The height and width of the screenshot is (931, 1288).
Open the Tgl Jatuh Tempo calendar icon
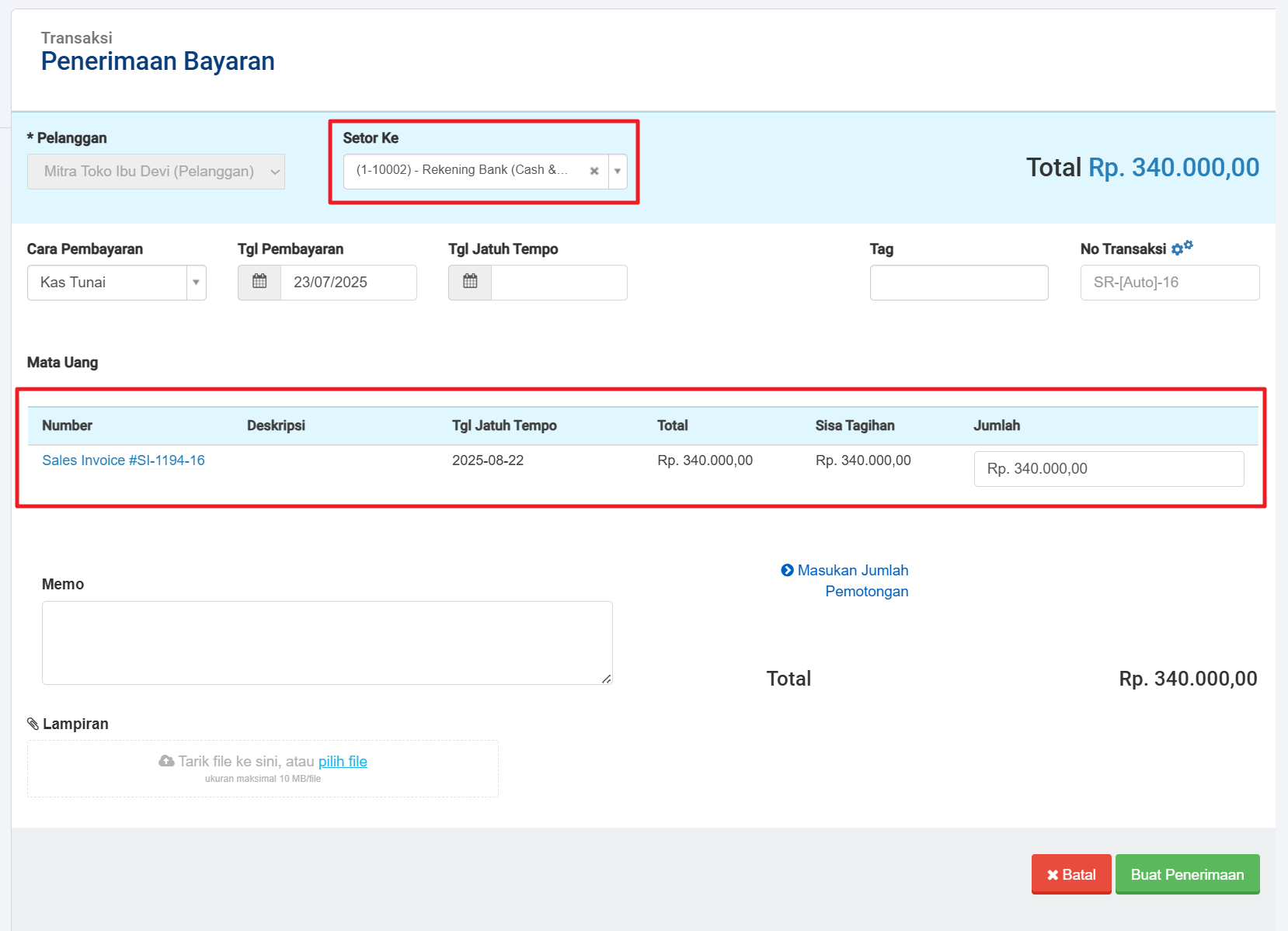point(470,282)
